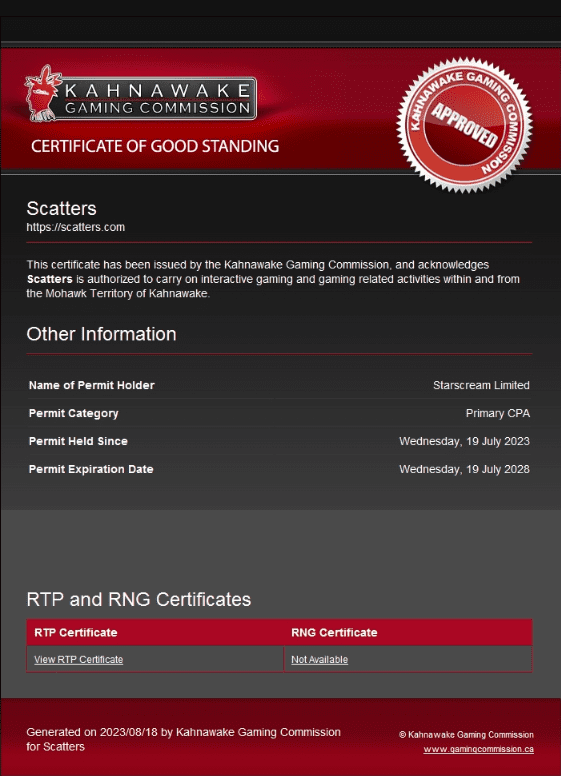Select the Wednesday, 19 July 2023 date

465,441
